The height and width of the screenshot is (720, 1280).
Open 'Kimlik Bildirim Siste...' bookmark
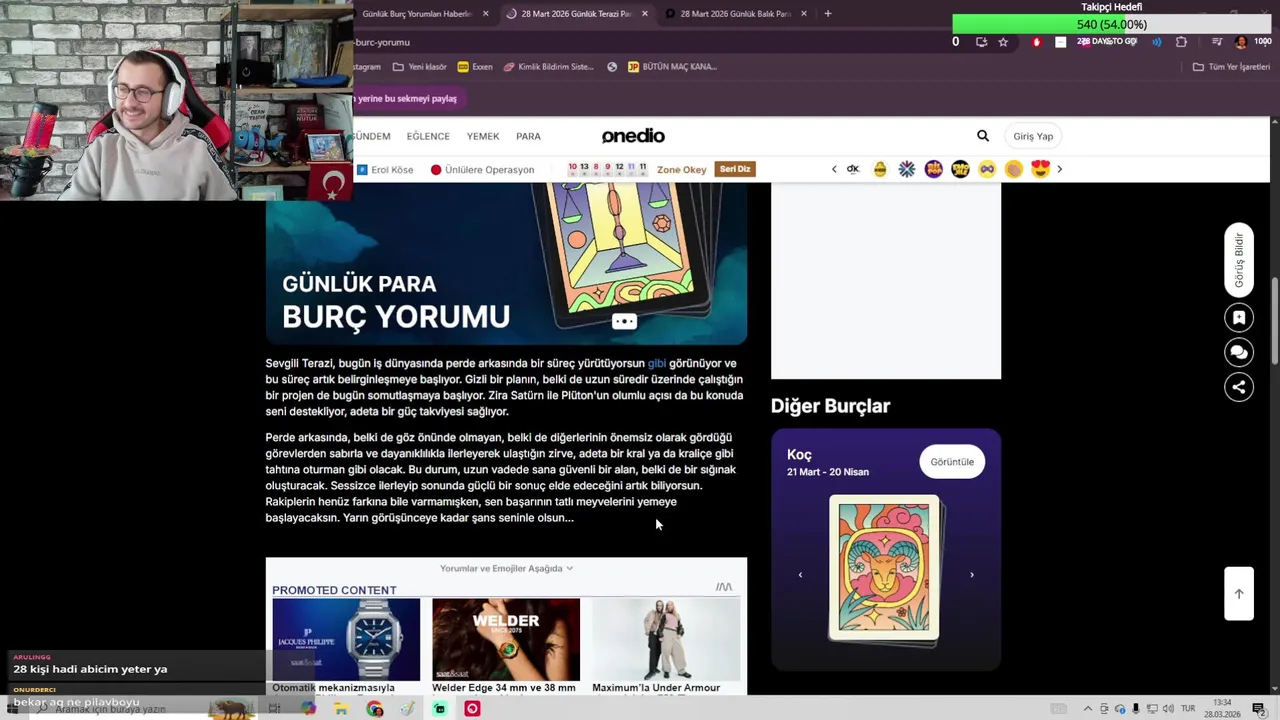(x=549, y=67)
